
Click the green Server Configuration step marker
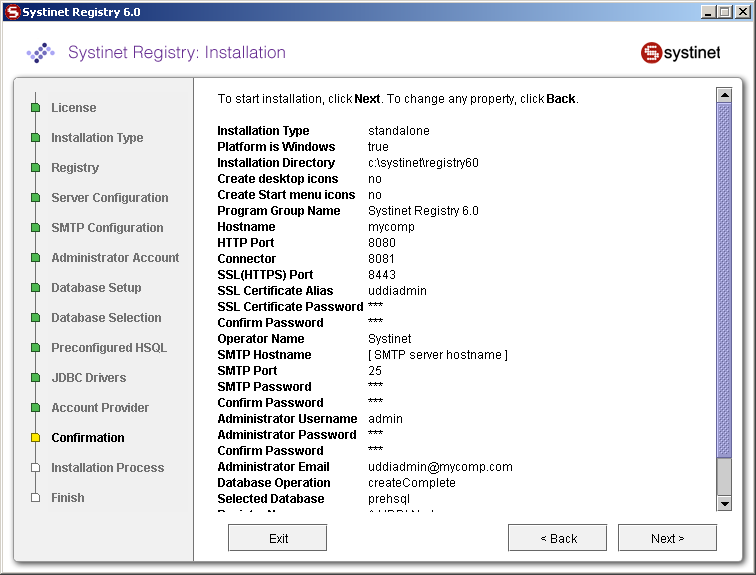(x=35, y=198)
